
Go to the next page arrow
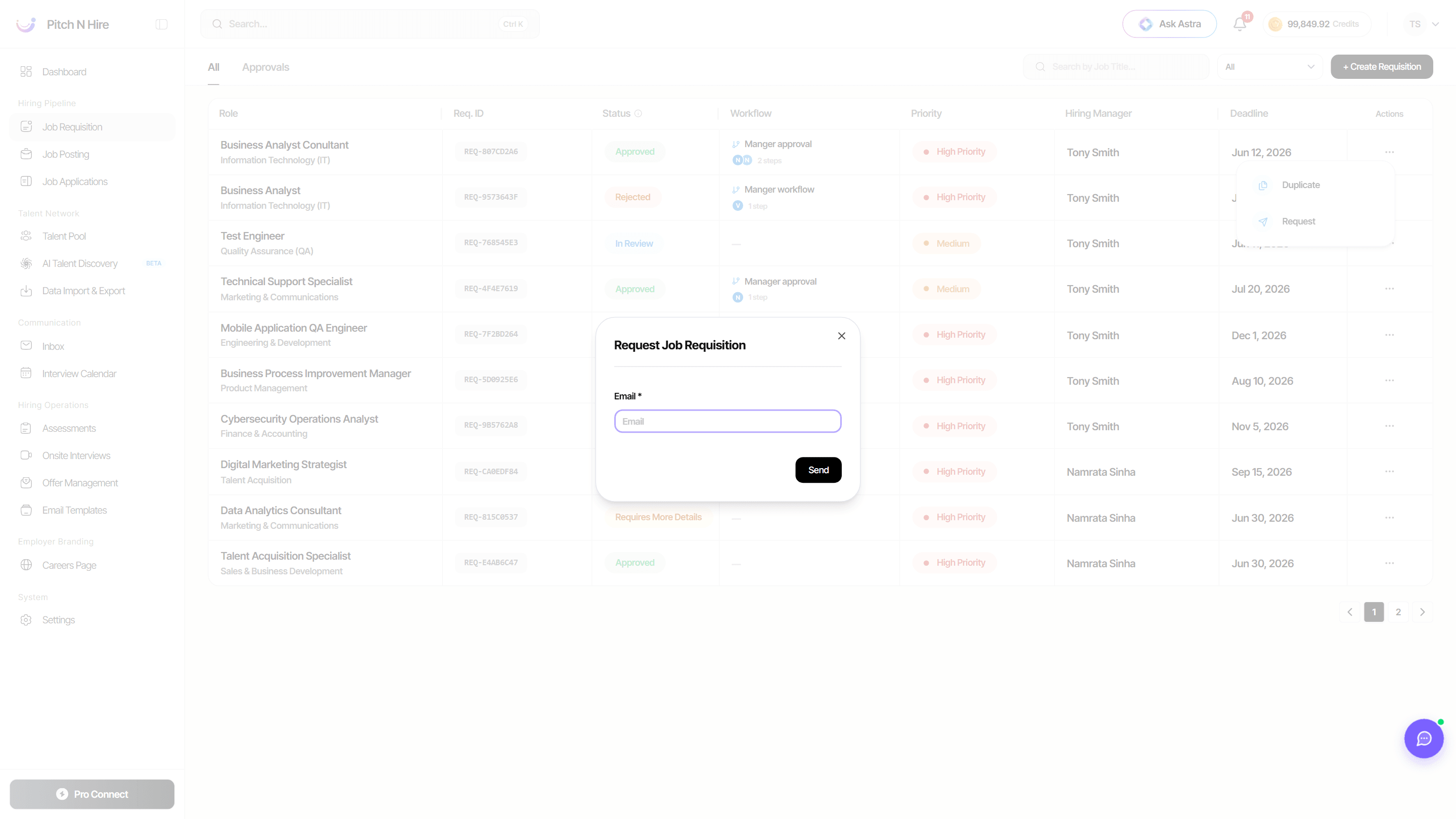click(x=1423, y=612)
